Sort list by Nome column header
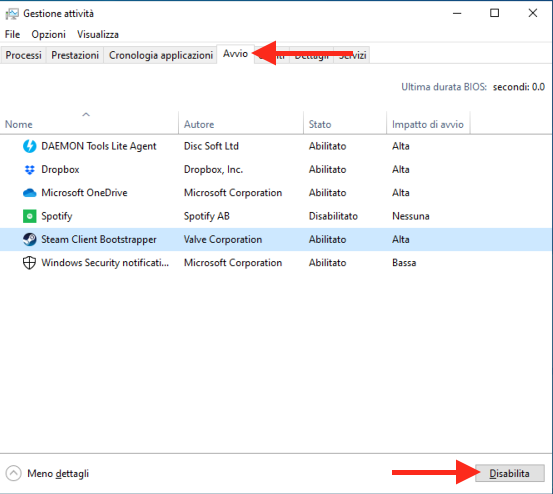Screen dimensions: 553x494 click(x=89, y=124)
